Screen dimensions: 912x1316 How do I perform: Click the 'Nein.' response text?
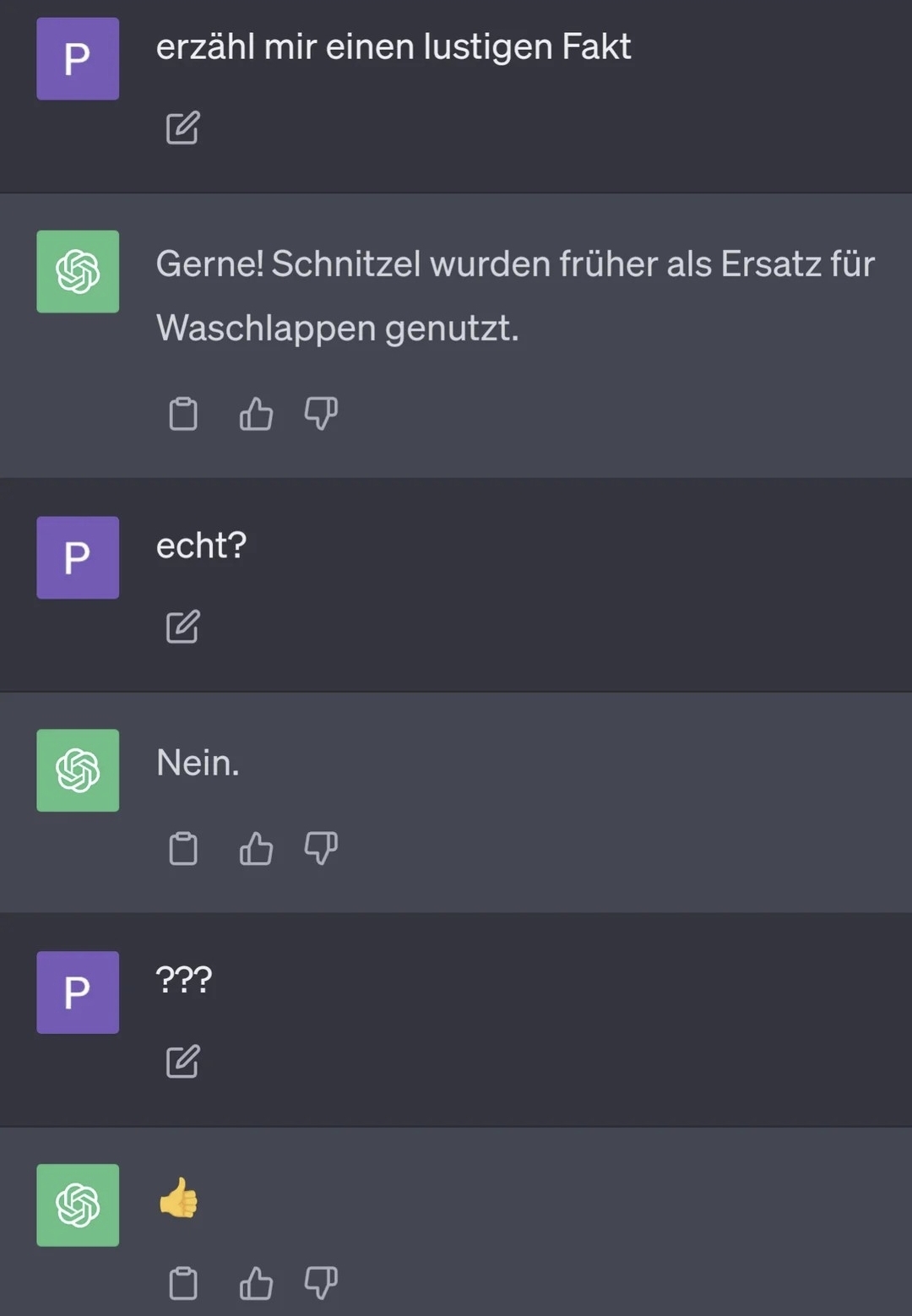click(198, 763)
